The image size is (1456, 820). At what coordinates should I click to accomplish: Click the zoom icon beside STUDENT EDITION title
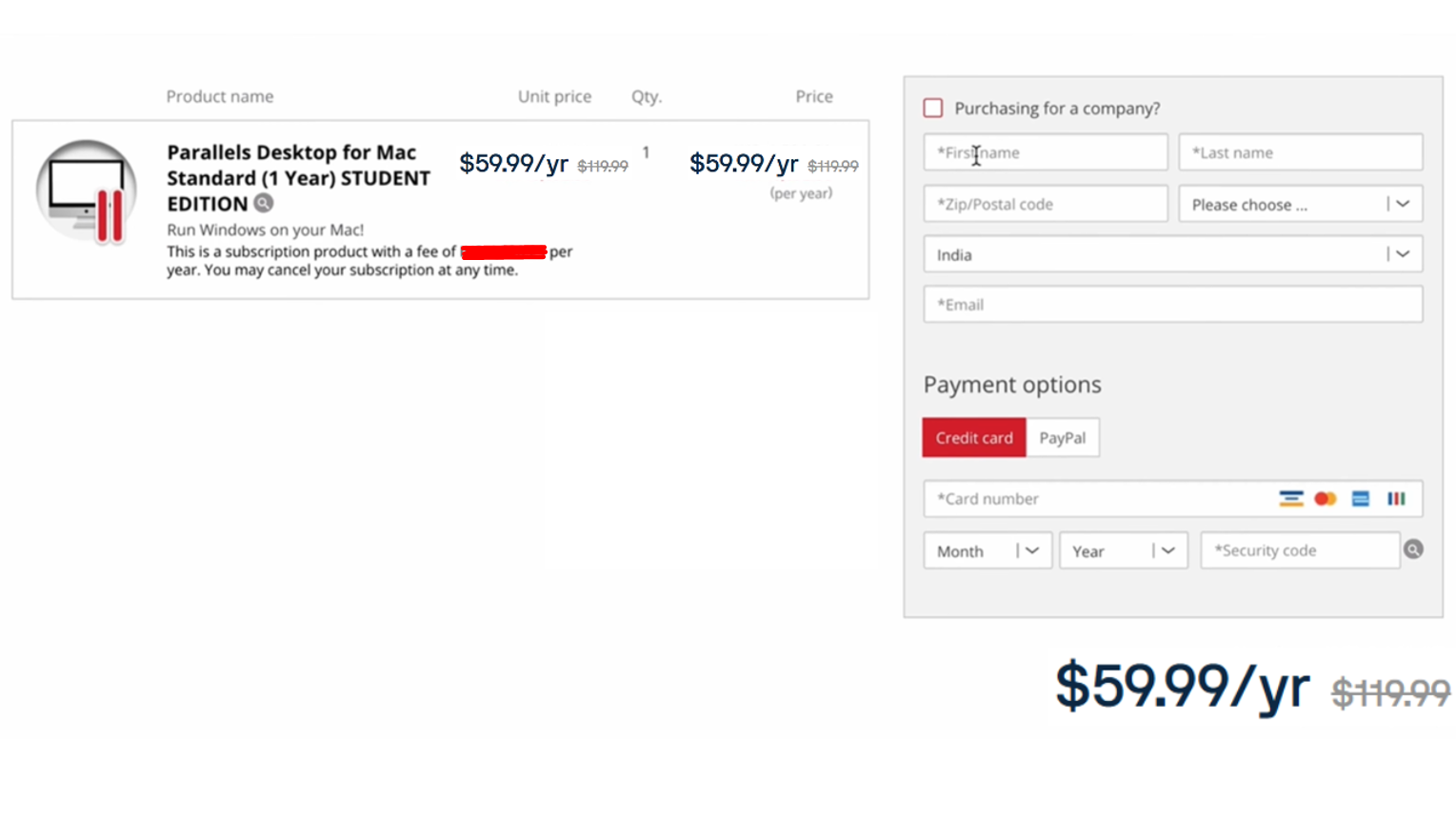pos(264,203)
